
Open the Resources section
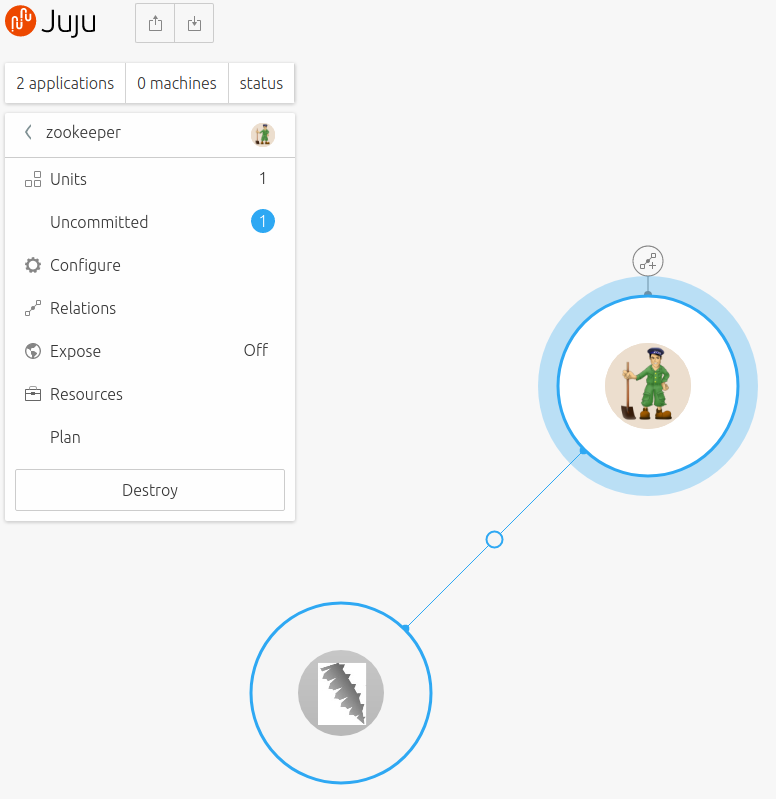click(86, 395)
